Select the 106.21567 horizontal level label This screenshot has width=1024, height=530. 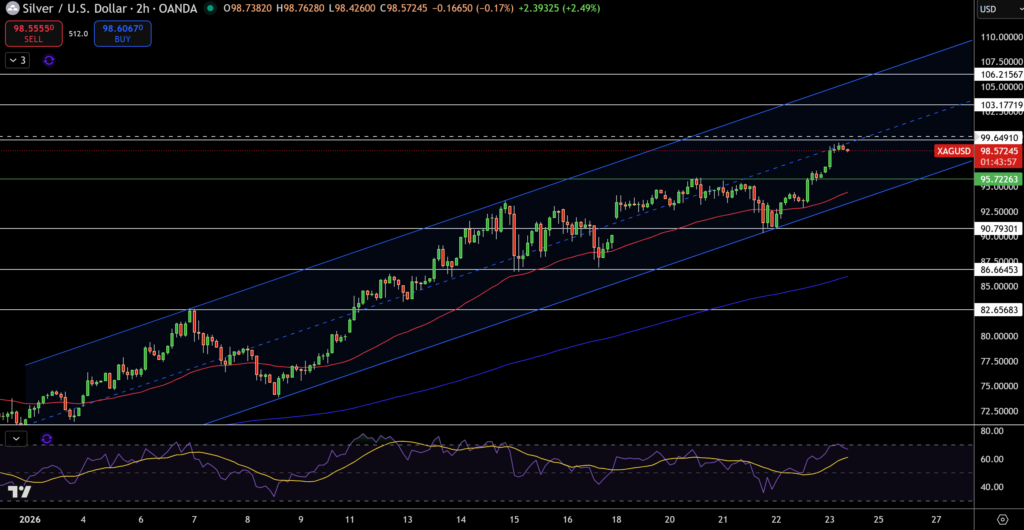tap(999, 75)
